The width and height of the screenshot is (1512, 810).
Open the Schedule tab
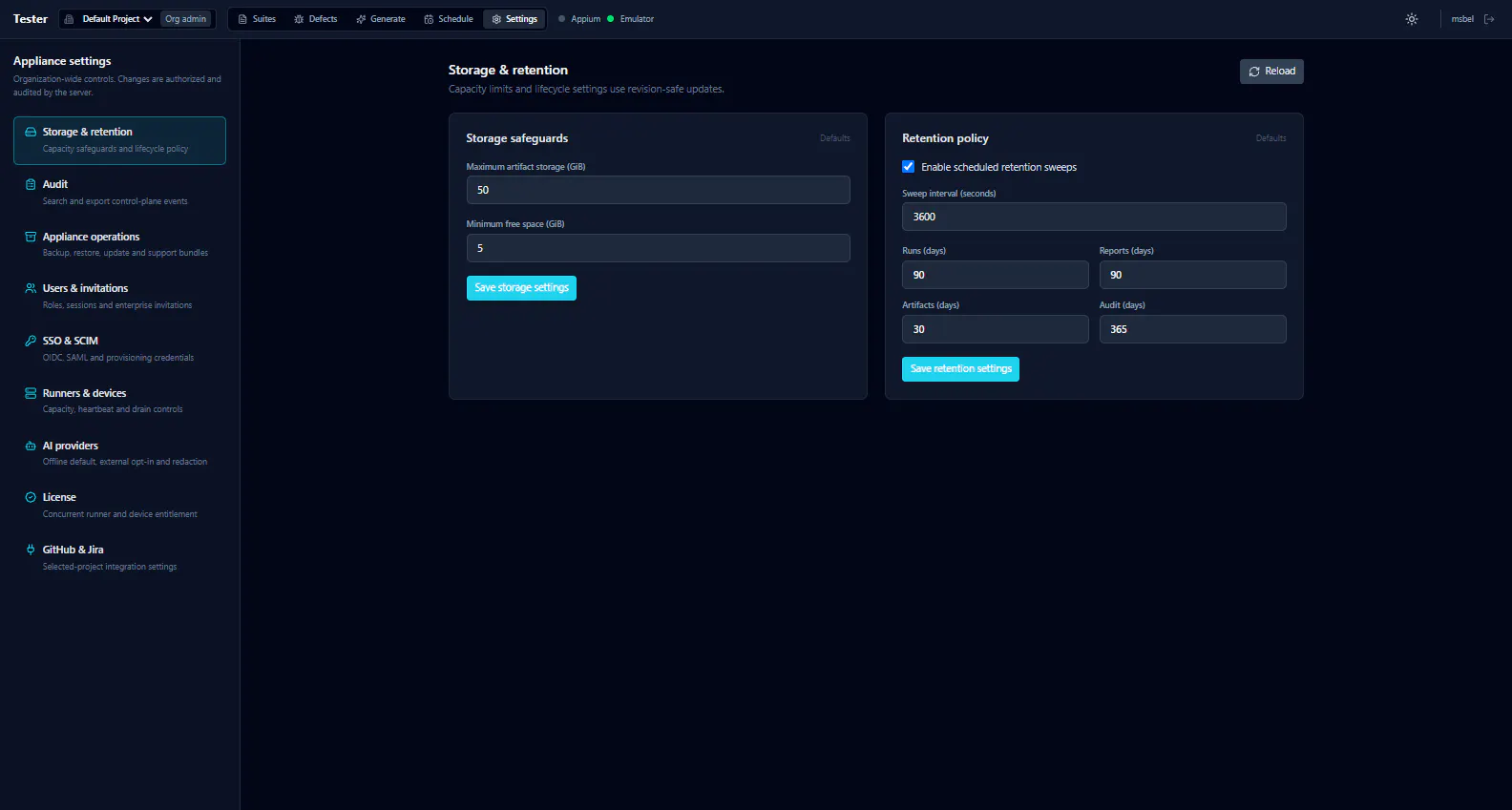click(x=449, y=19)
